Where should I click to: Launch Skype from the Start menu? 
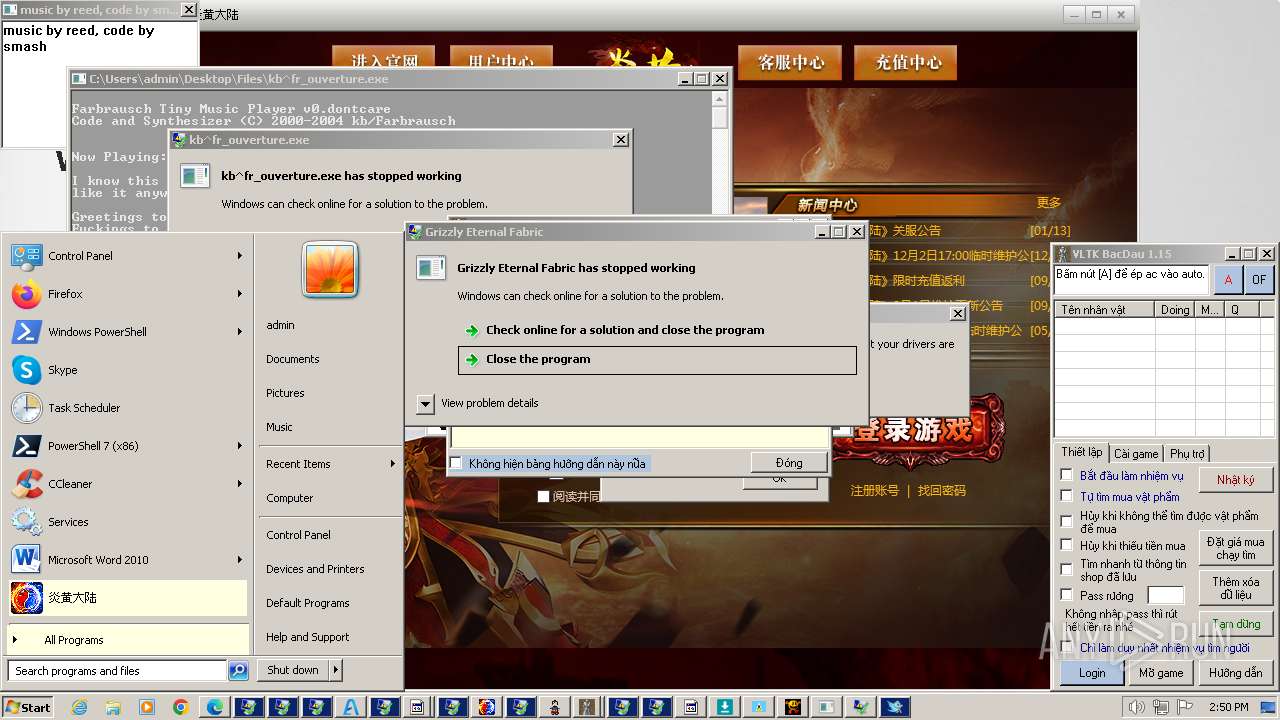coord(27,370)
